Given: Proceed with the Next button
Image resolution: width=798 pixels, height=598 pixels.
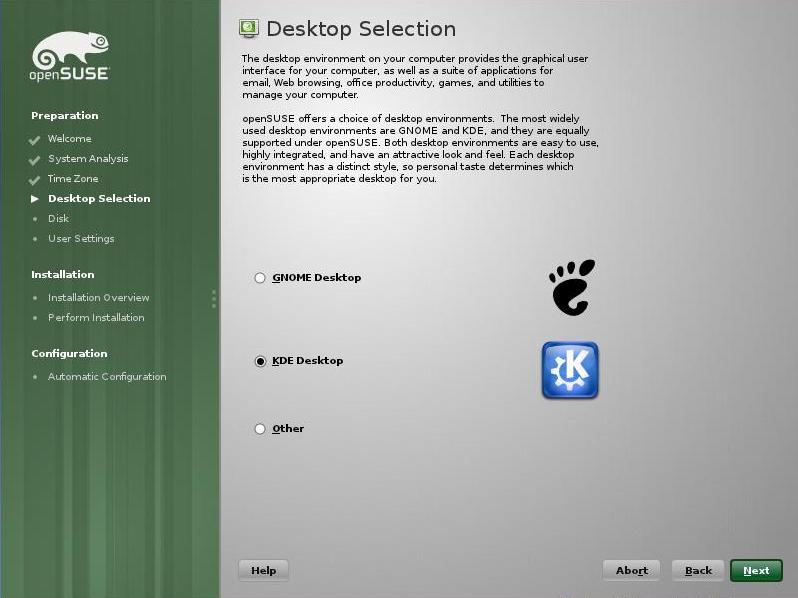Looking at the screenshot, I should (x=756, y=571).
